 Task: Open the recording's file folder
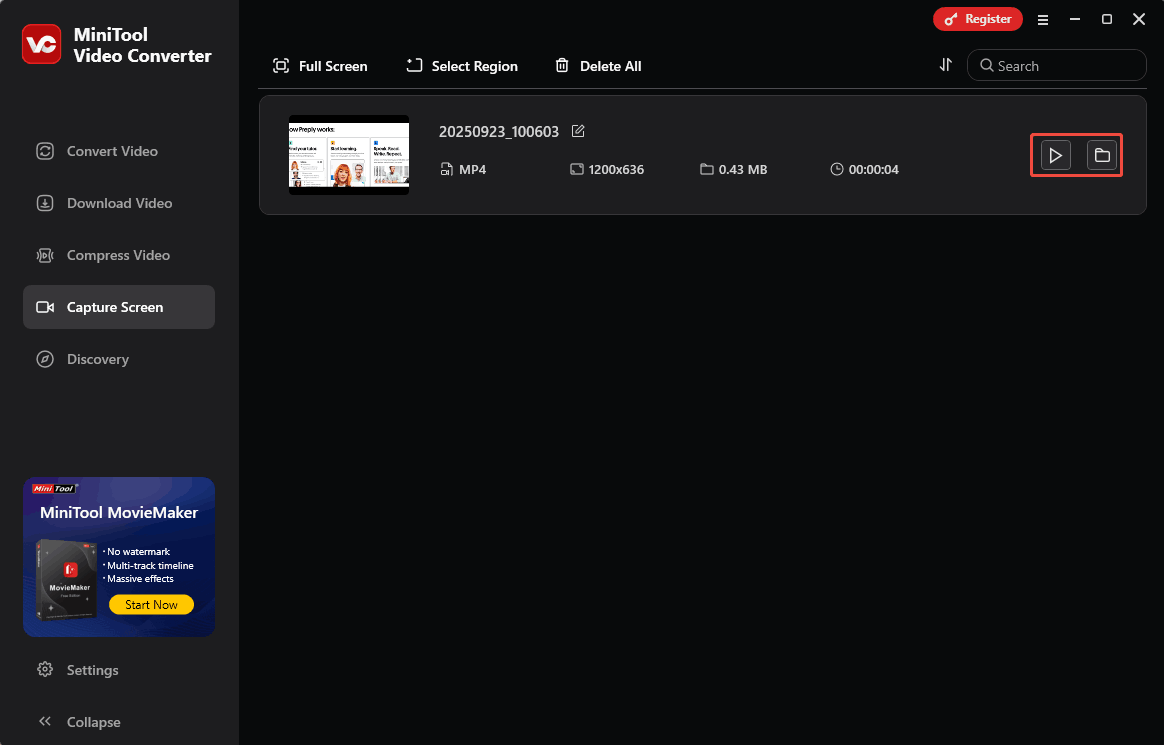pos(1102,155)
